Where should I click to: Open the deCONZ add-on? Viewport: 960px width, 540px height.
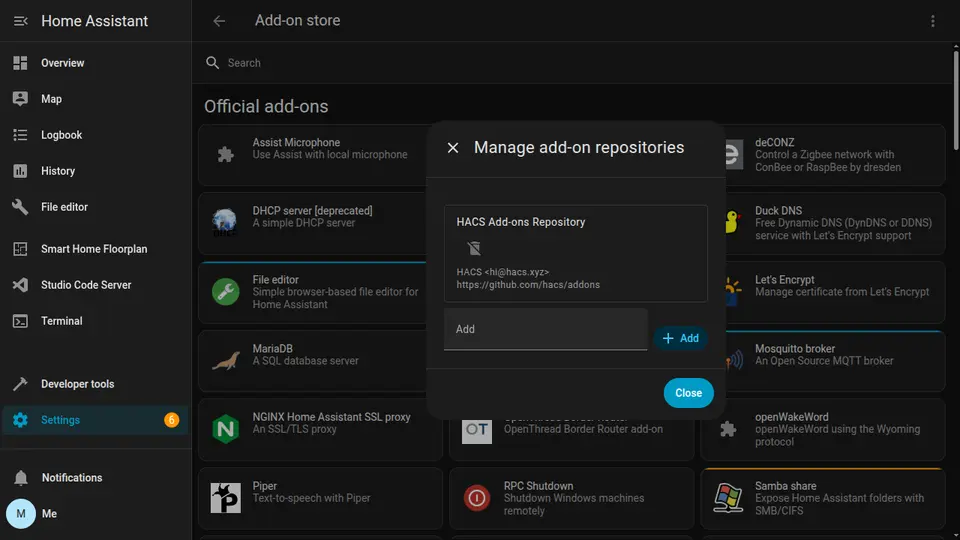[835, 155]
